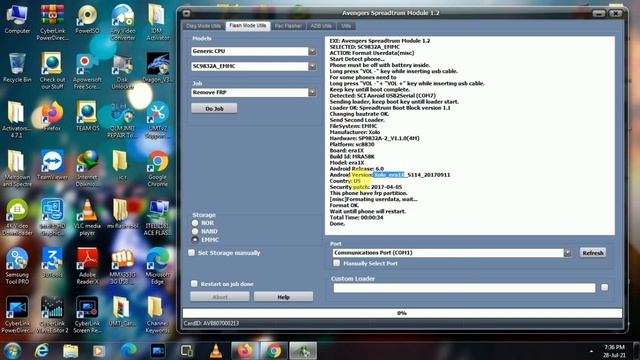Launch Microsoft Edge desktop shortcut
This screenshot has height=360, width=640.
point(158,266)
